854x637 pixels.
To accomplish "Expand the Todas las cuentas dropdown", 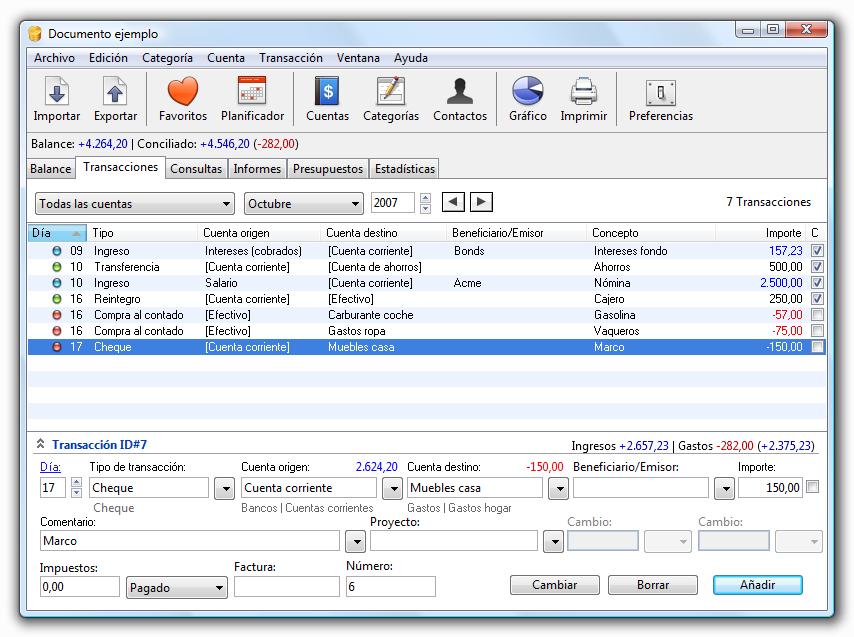I will (135, 204).
